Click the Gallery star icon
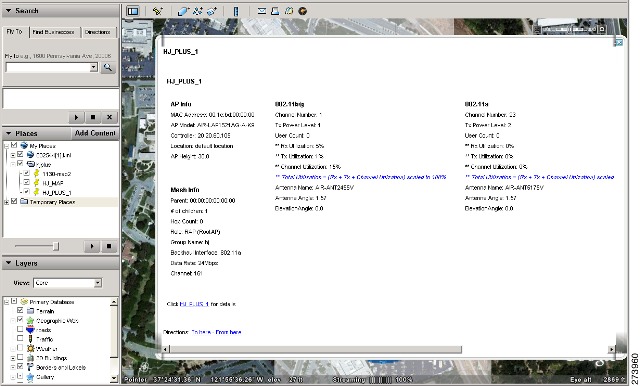The width and height of the screenshot is (640, 386). pyautogui.click(x=30, y=377)
